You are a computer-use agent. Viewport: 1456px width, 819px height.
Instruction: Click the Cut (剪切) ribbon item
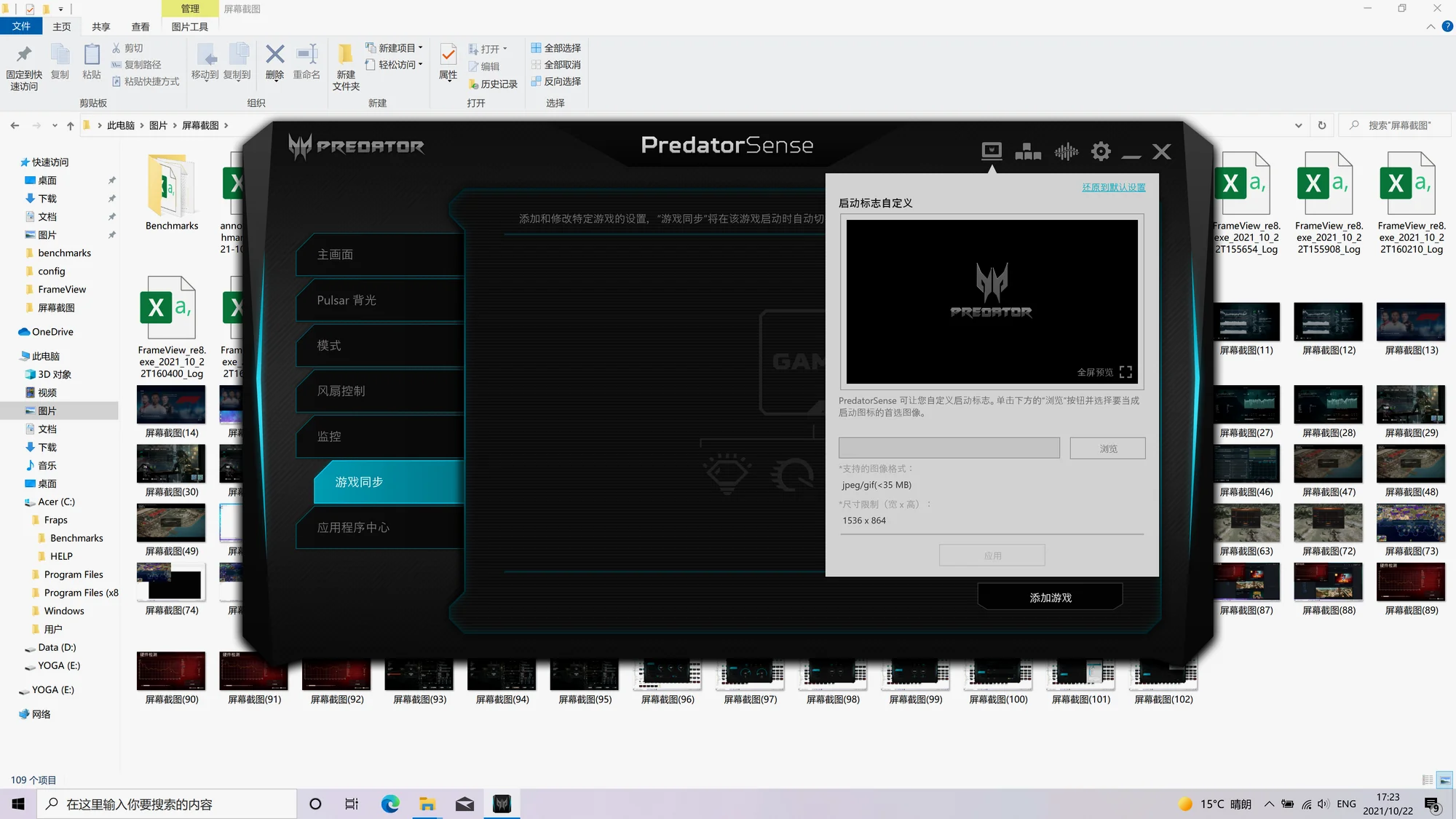pyautogui.click(x=128, y=48)
